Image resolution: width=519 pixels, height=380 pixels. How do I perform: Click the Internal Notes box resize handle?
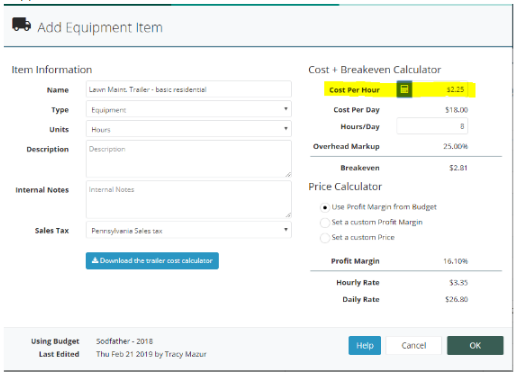288,215
